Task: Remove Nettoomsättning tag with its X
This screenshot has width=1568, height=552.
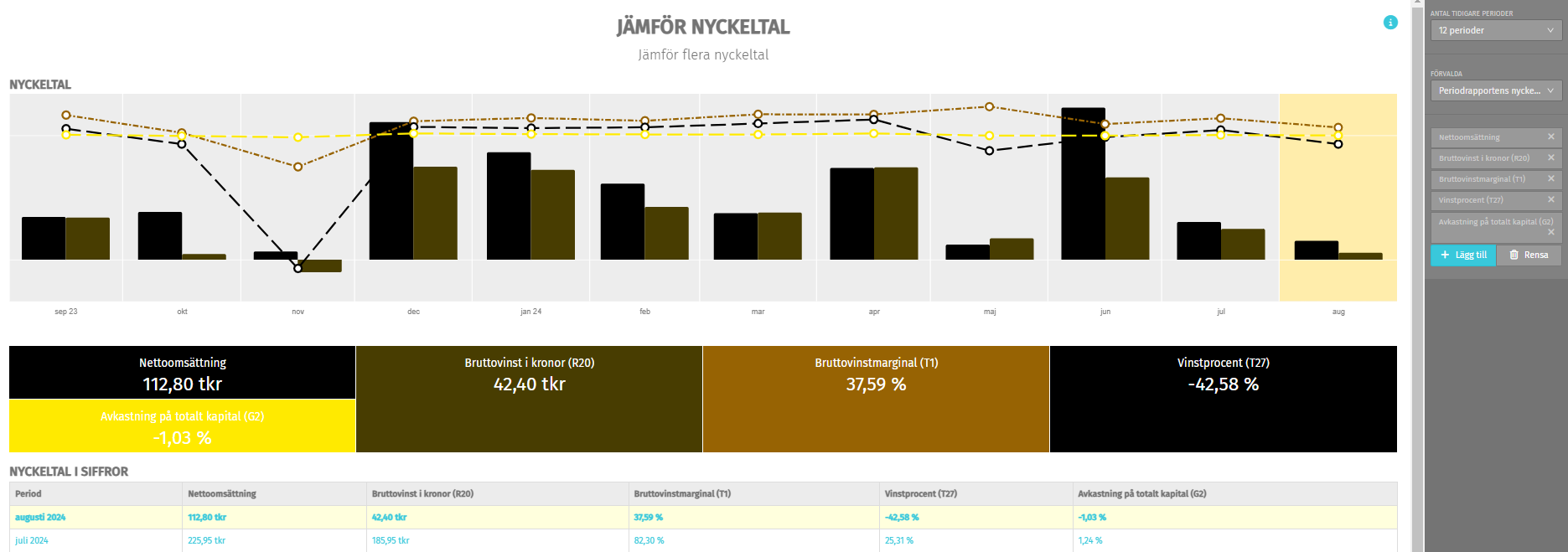Action: 1550,137
